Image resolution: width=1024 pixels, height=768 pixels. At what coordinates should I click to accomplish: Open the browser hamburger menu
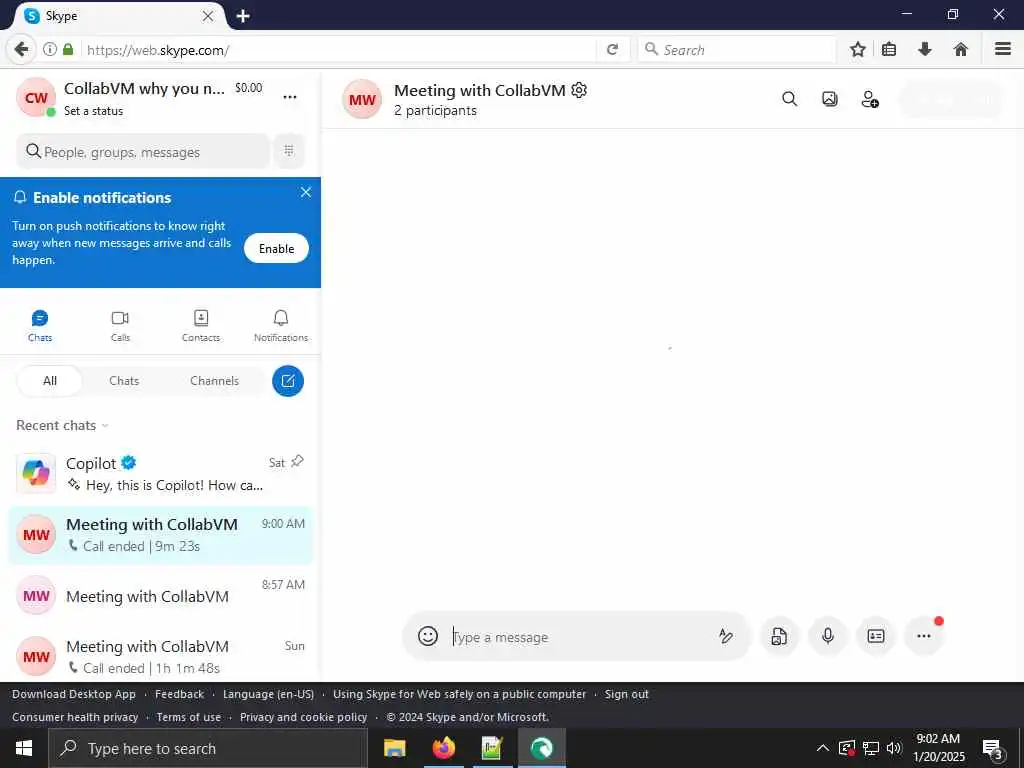click(1002, 50)
